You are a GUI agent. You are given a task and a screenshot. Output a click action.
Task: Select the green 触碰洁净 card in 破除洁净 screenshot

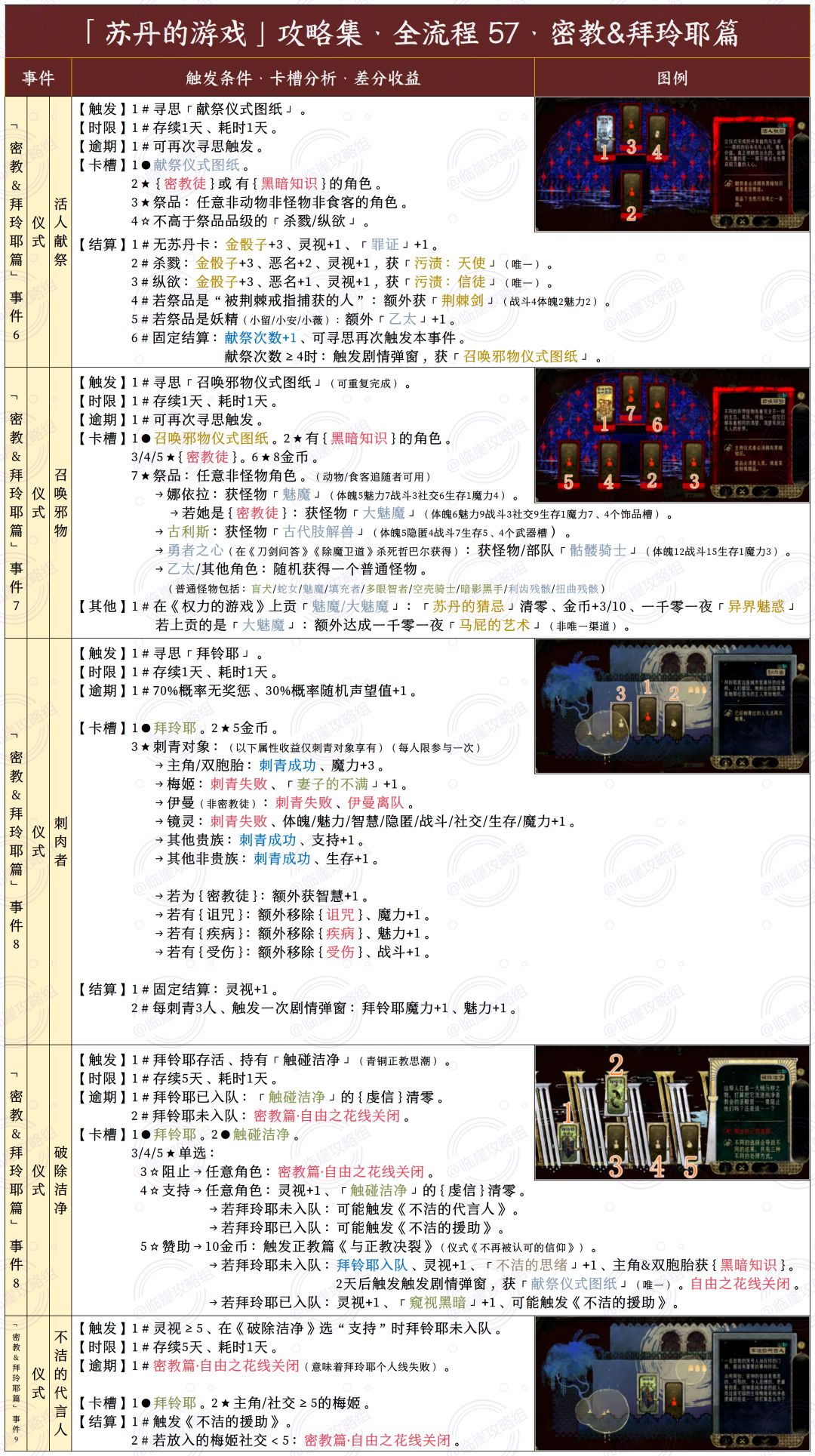click(x=616, y=1094)
